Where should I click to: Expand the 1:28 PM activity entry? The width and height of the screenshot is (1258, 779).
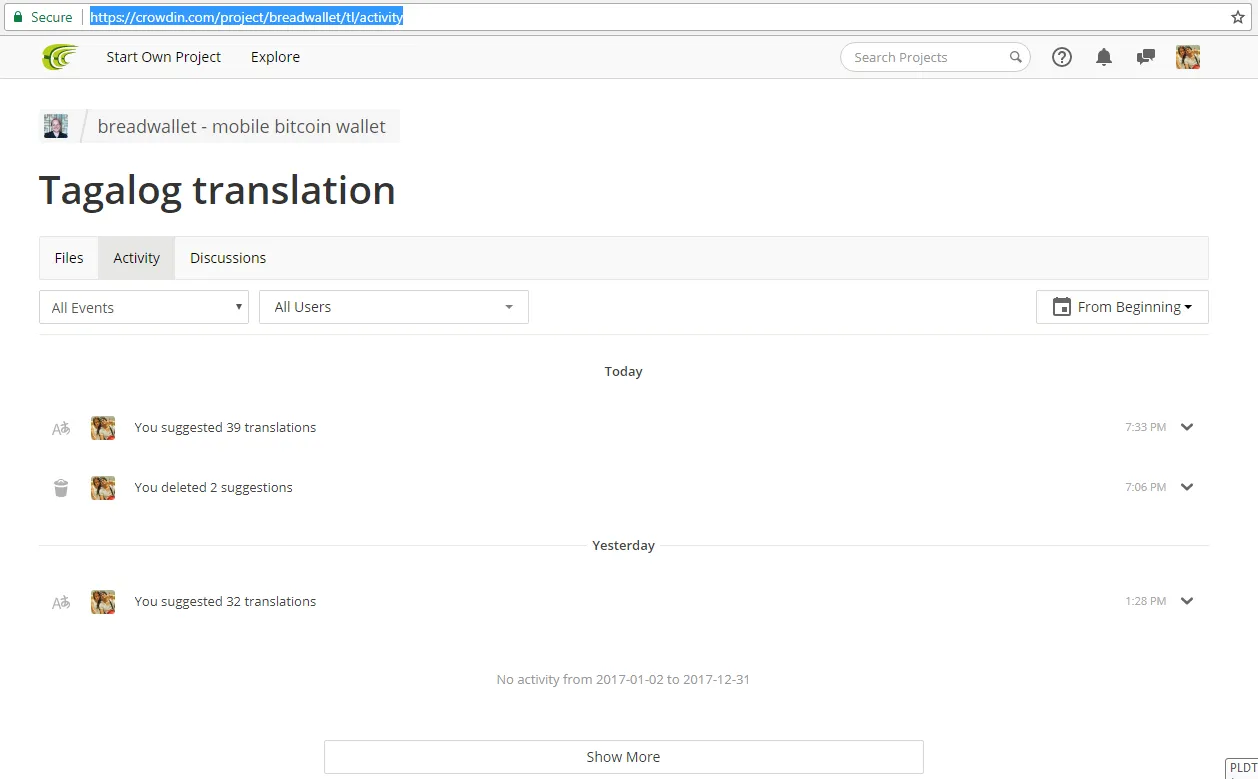point(1187,601)
